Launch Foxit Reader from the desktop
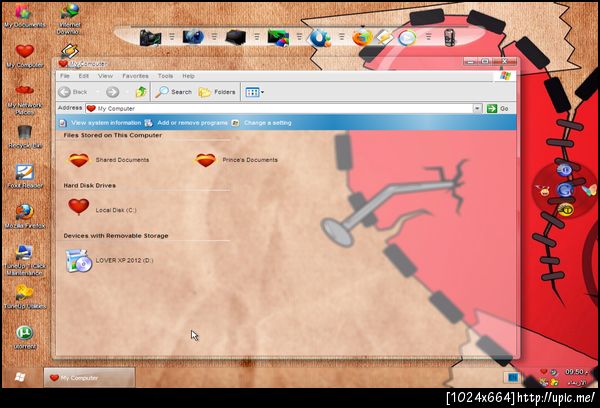This screenshot has height=408, width=600. click(25, 177)
